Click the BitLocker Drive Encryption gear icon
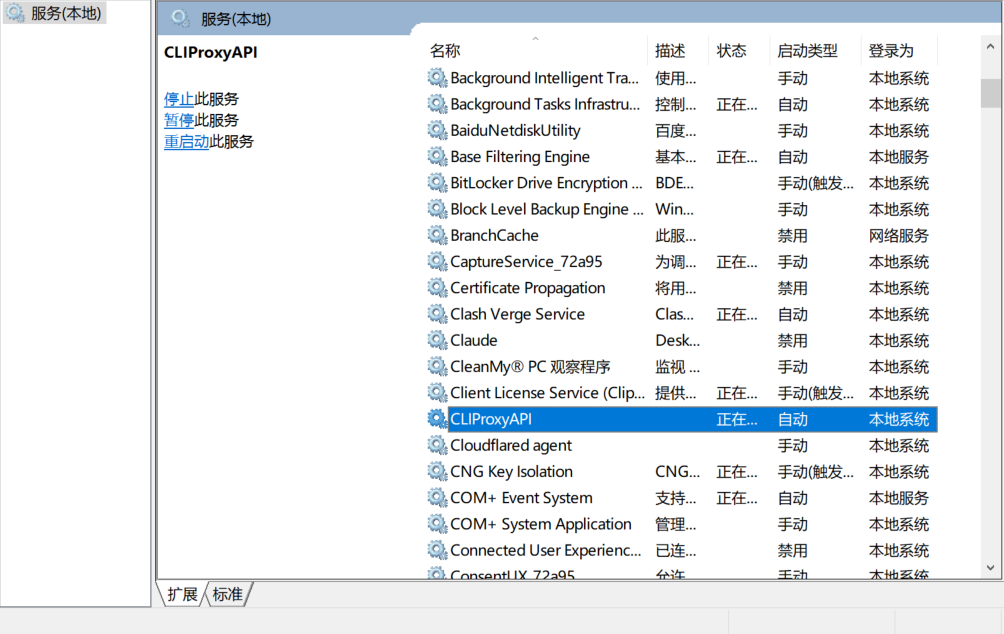1004x634 pixels. (x=437, y=183)
